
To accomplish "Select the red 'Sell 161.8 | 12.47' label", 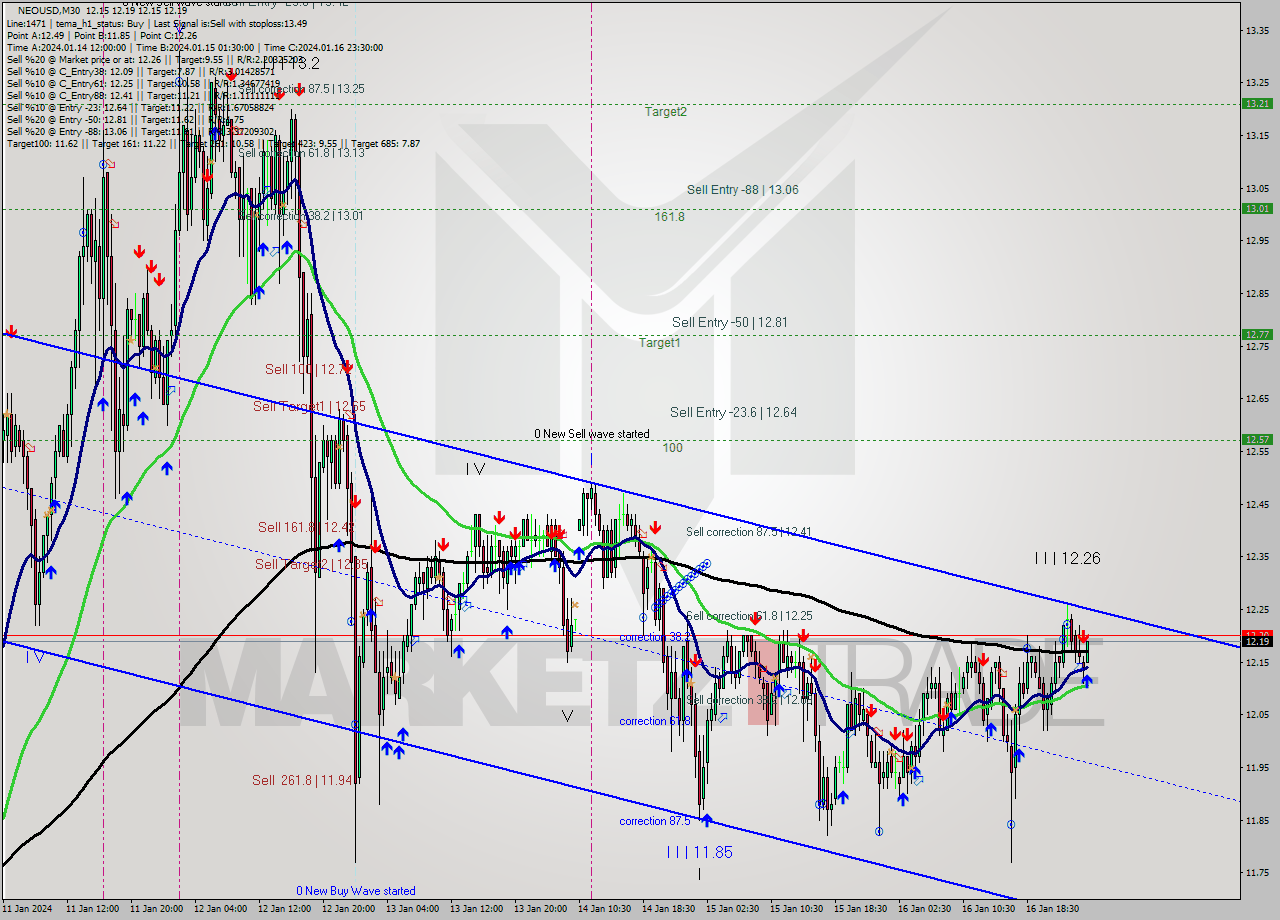I will (306, 527).
